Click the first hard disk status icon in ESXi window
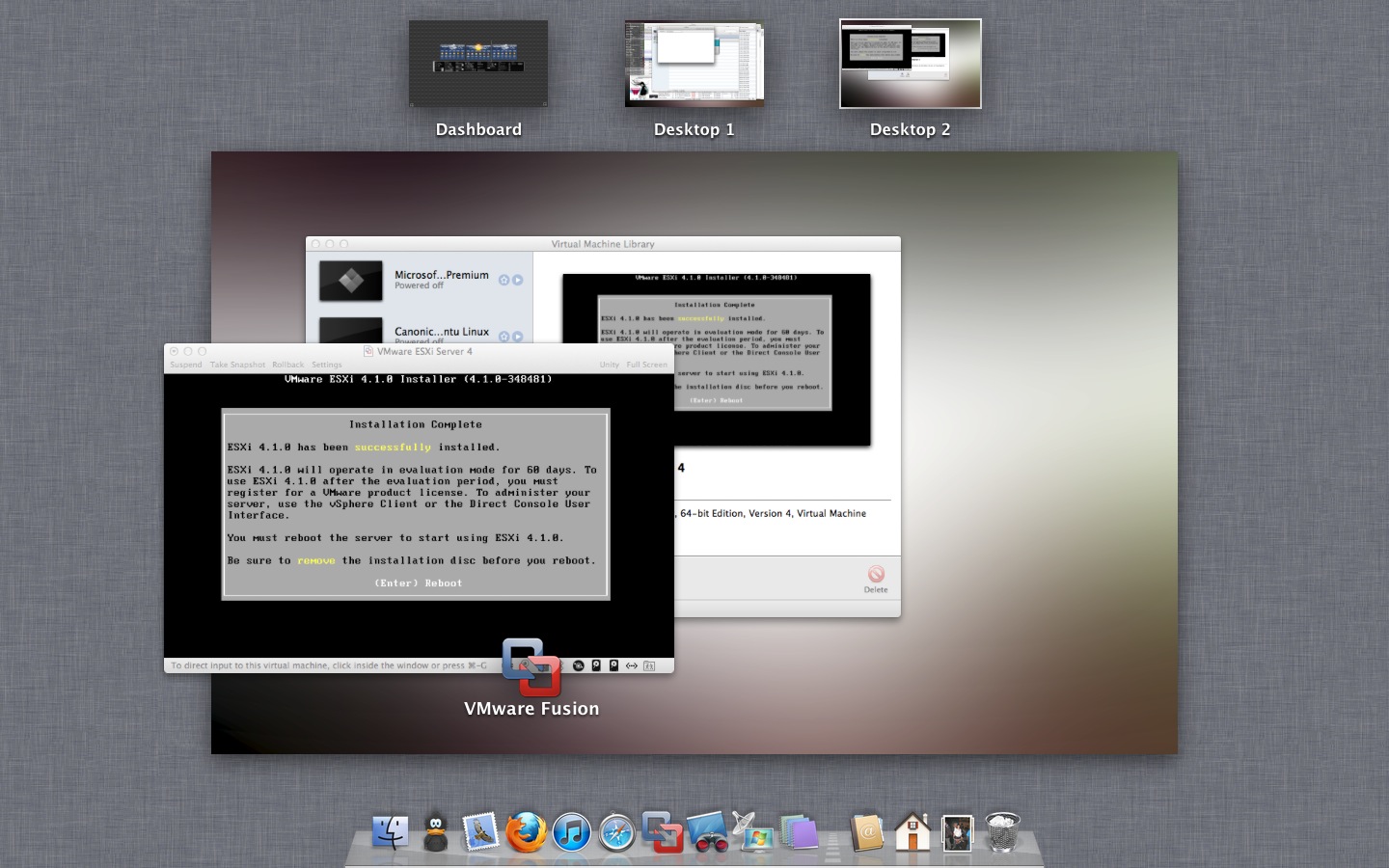Image resolution: width=1389 pixels, height=868 pixels. pyautogui.click(x=596, y=665)
